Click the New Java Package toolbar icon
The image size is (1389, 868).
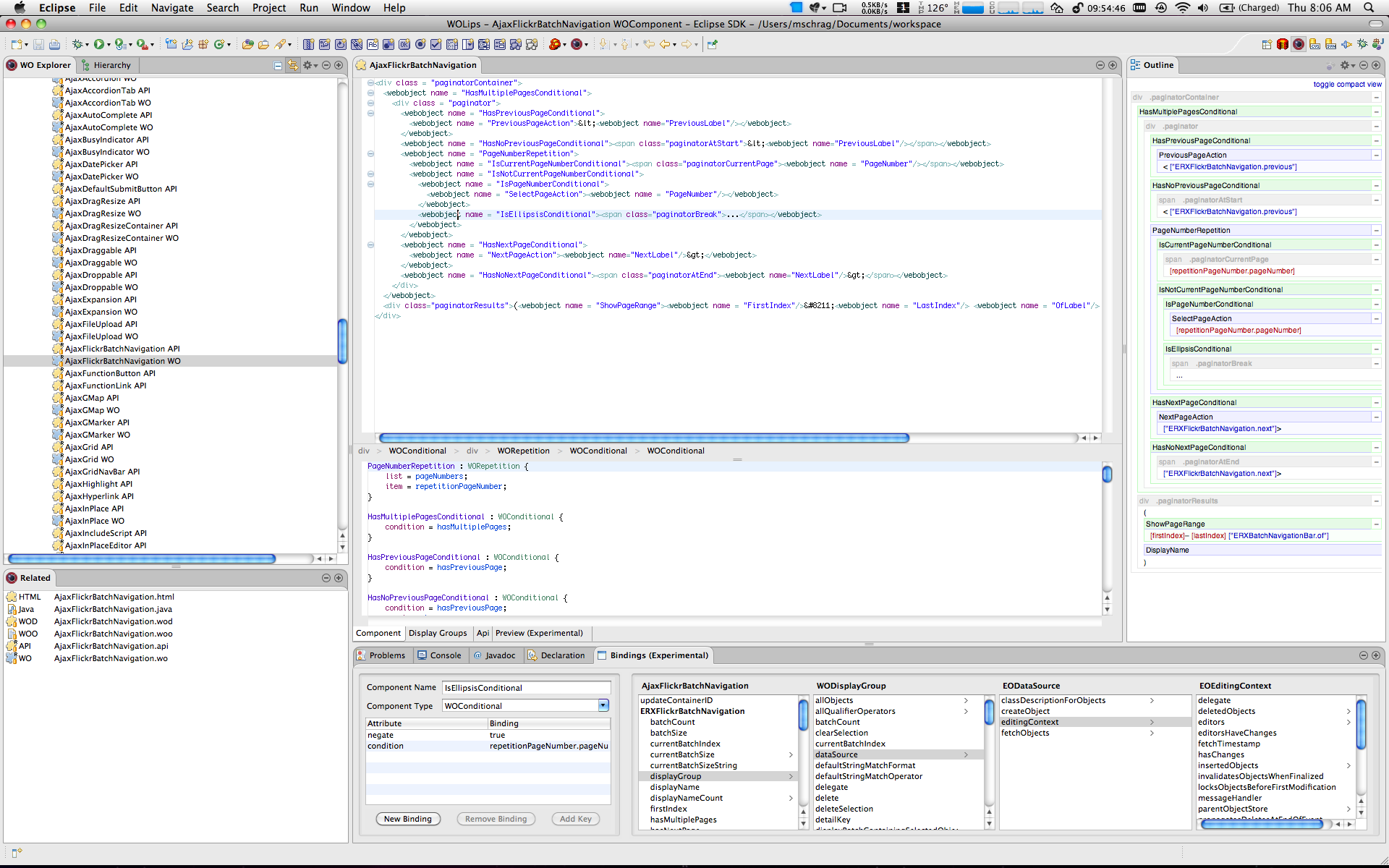(203, 45)
